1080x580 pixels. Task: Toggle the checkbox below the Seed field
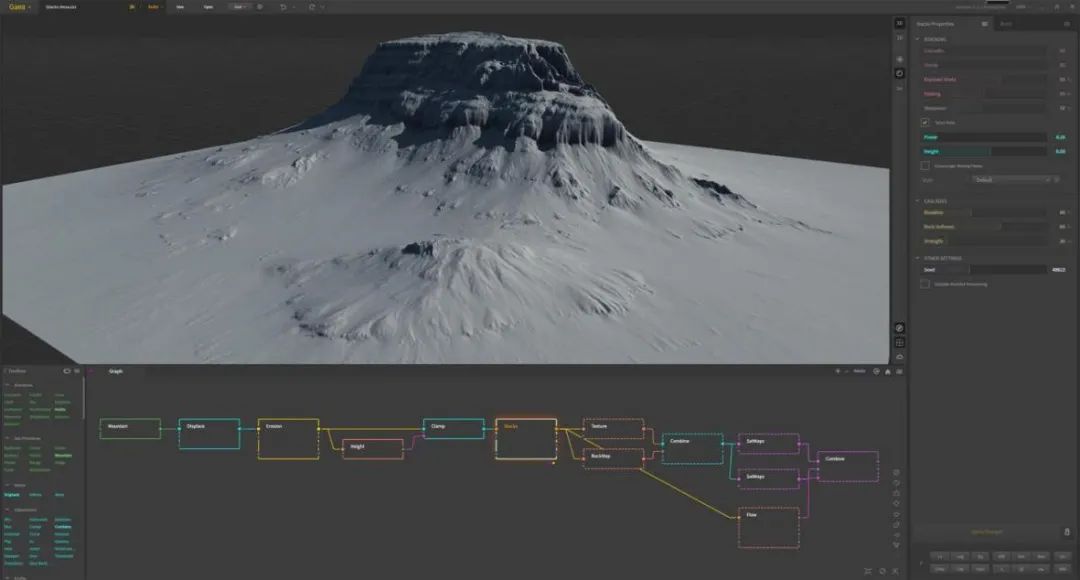click(925, 284)
